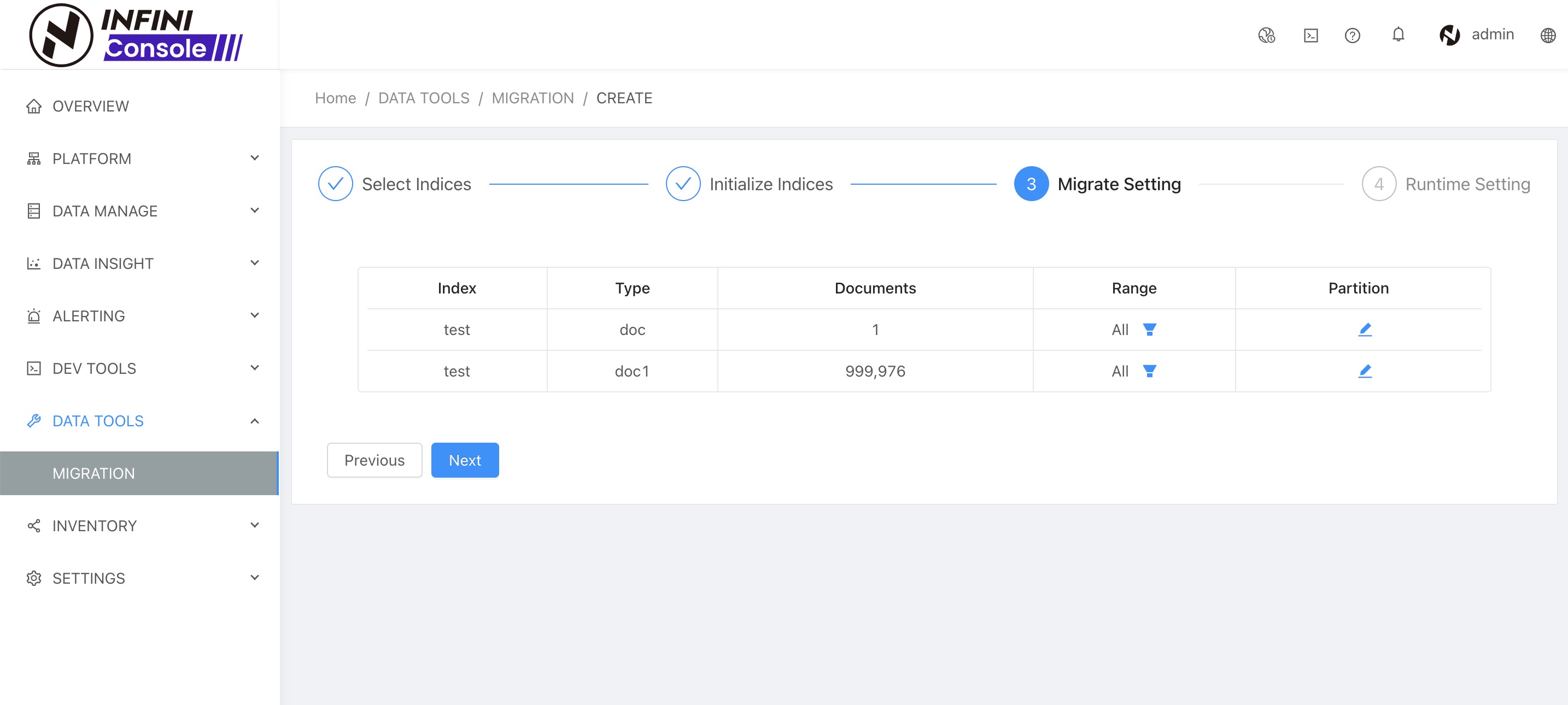Select the MIGRATION menu item
1568x705 pixels.
point(93,473)
